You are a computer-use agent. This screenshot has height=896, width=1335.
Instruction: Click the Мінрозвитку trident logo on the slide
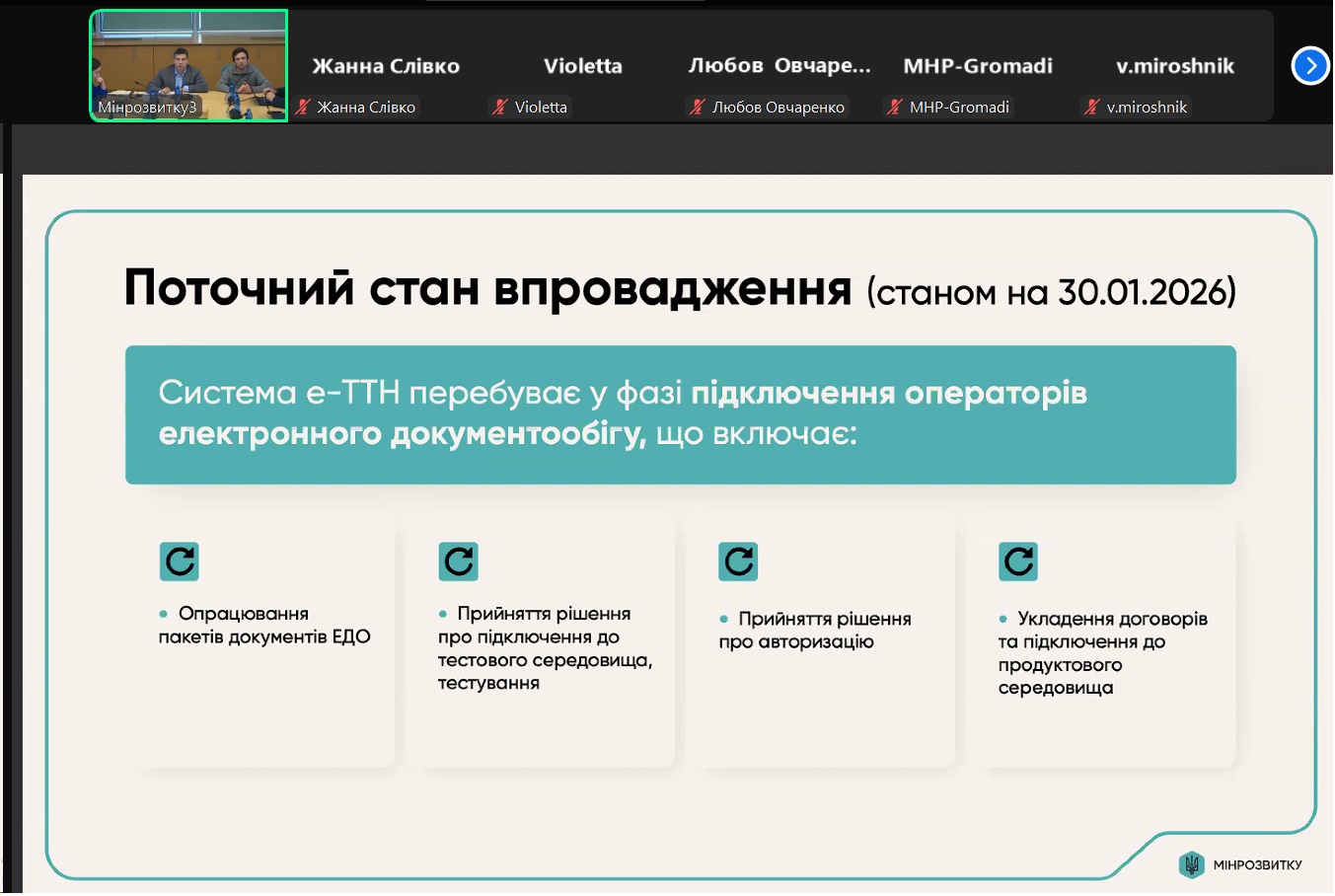click(1192, 865)
